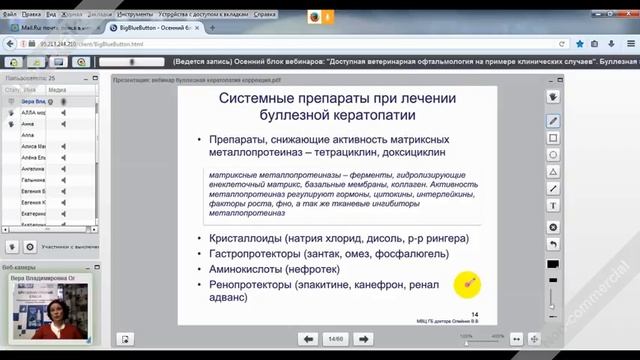Viewport: 640px width, 360px height.
Task: Click the browser back arrow
Action: [x=10, y=44]
